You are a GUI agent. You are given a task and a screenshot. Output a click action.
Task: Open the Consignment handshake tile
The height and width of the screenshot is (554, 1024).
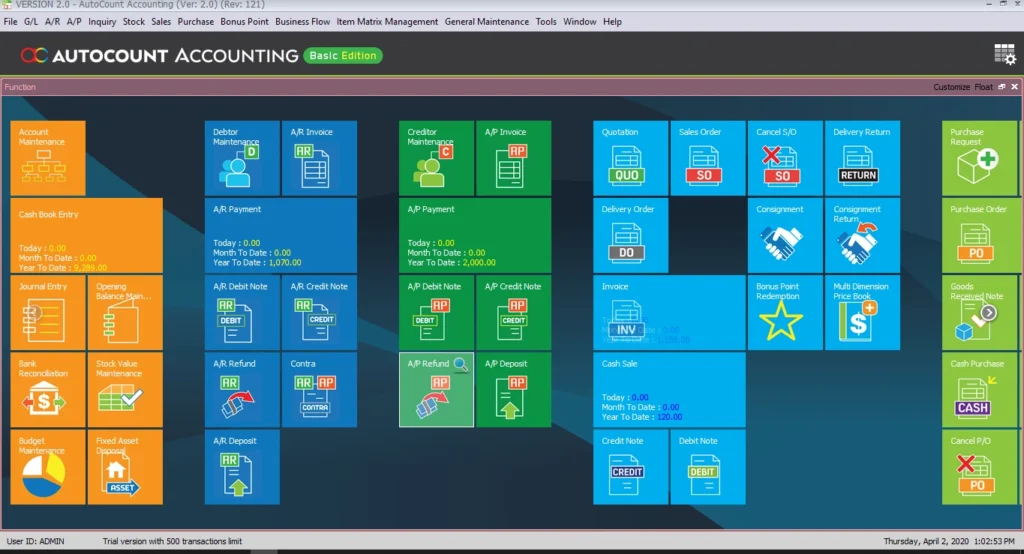pos(785,235)
